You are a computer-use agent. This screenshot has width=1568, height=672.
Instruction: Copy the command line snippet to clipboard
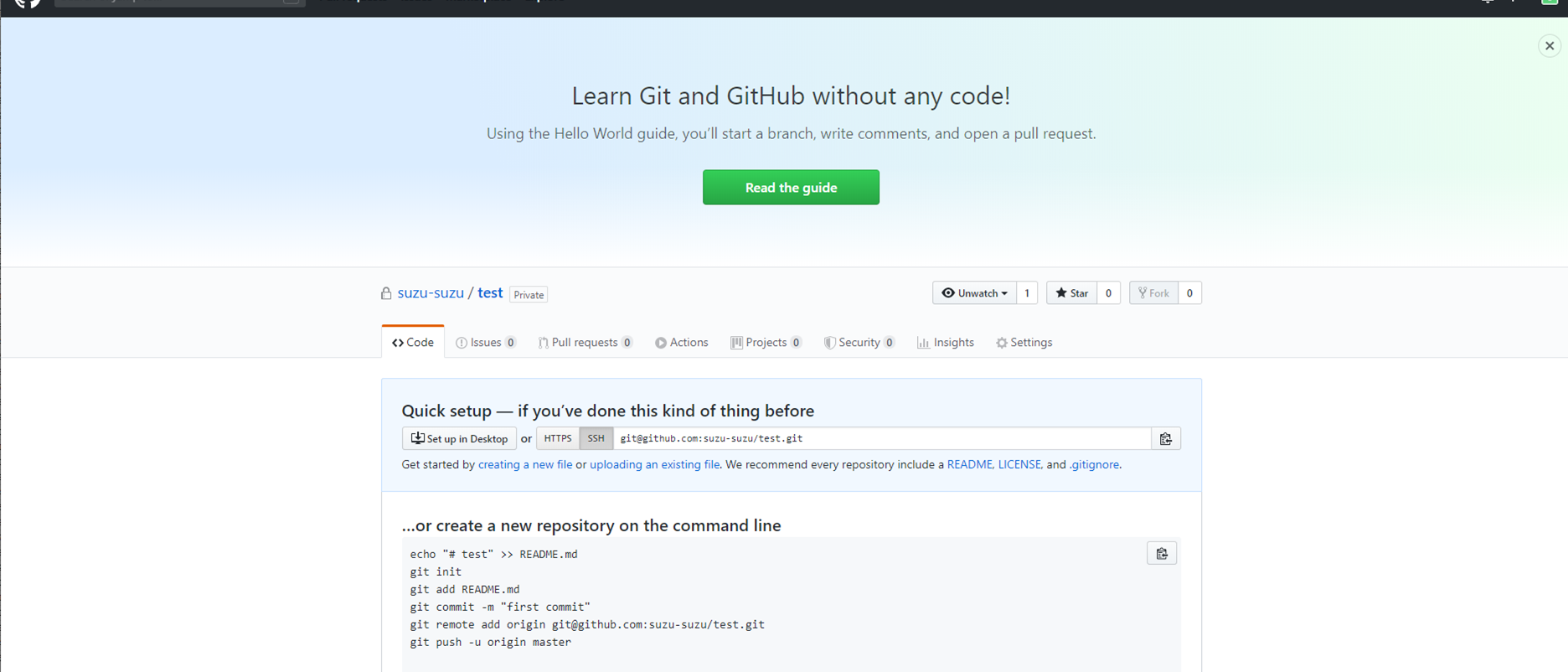[x=1162, y=553]
